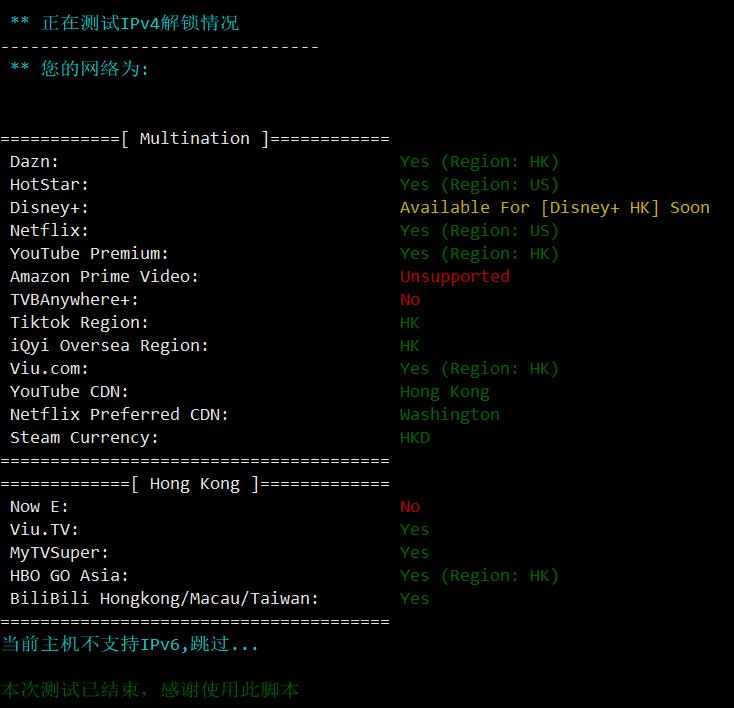This screenshot has width=734, height=708.
Task: Click the Dazn label in the Multination list
Action: 35,161
